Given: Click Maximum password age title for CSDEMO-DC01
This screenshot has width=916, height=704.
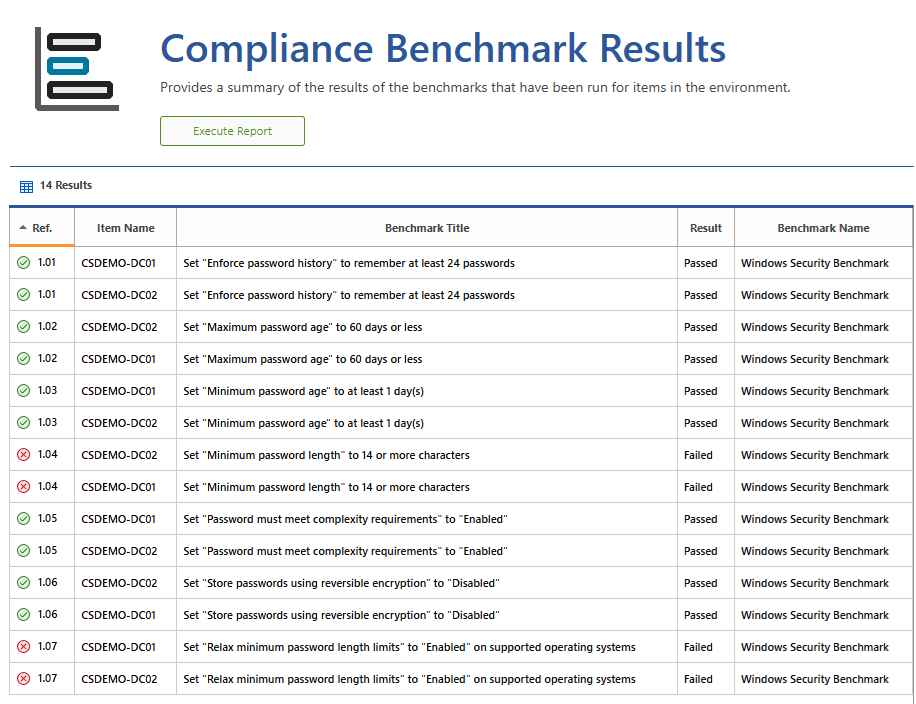Looking at the screenshot, I should pyautogui.click(x=303, y=359).
